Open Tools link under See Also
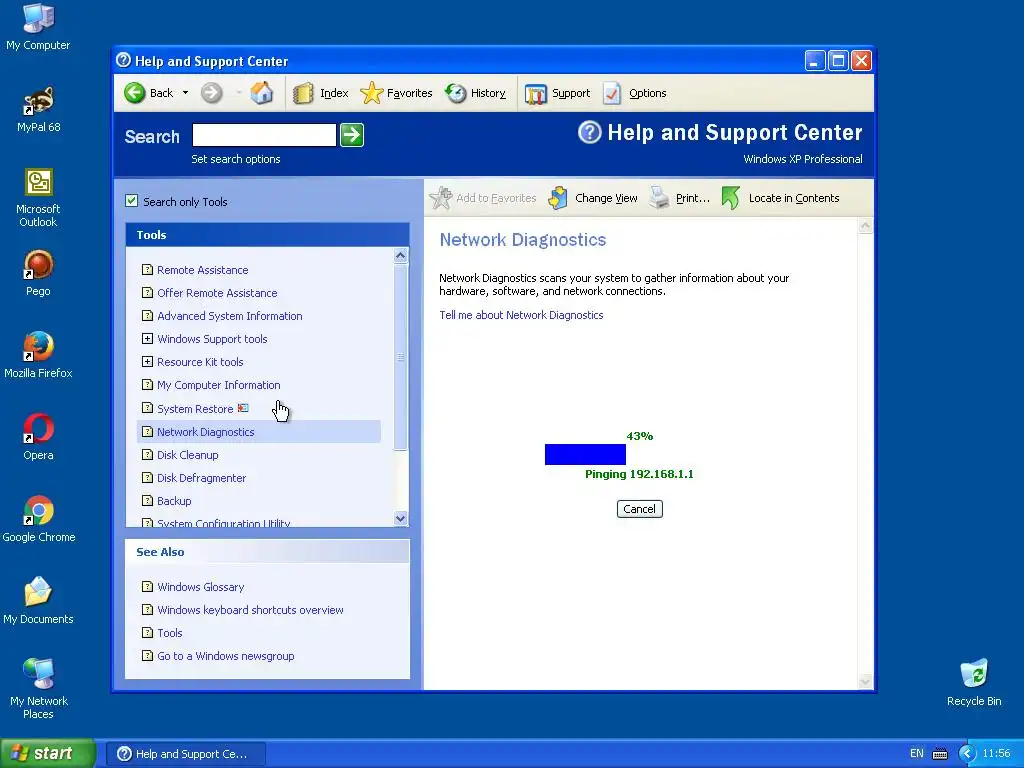Screen dimensions: 1024x768 pyautogui.click(x=169, y=633)
